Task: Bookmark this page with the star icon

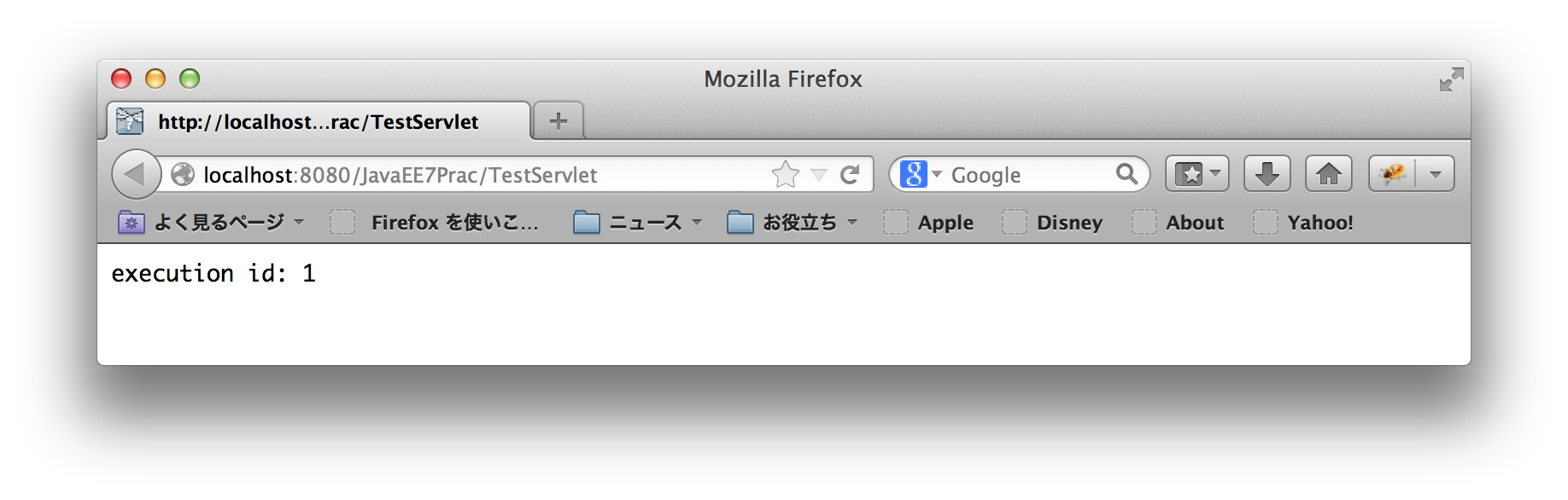Action: (785, 174)
